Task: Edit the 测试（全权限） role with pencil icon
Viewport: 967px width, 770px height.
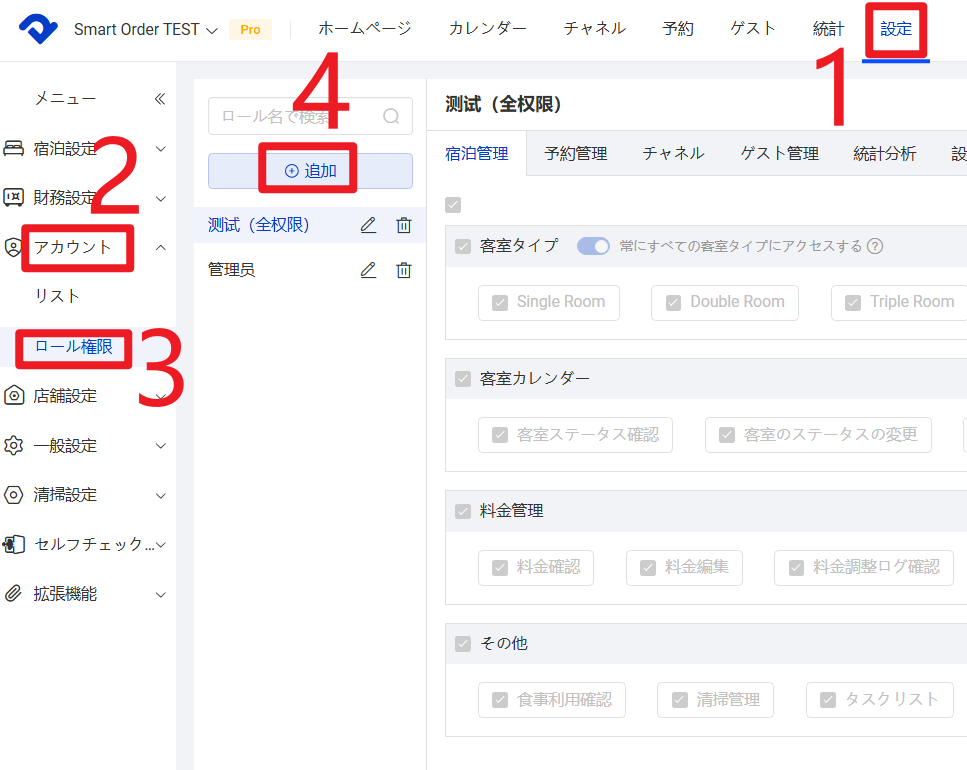Action: coord(368,225)
